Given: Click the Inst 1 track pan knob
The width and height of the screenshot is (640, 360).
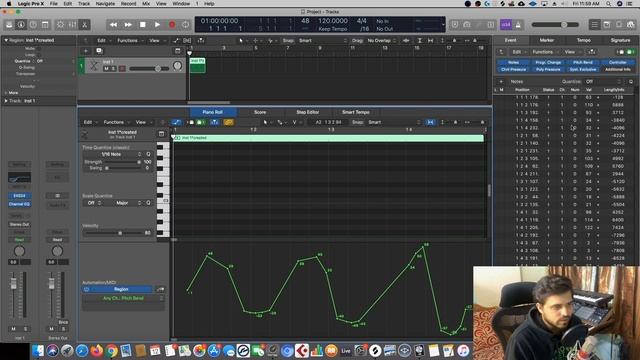Looking at the screenshot, I should (177, 66).
